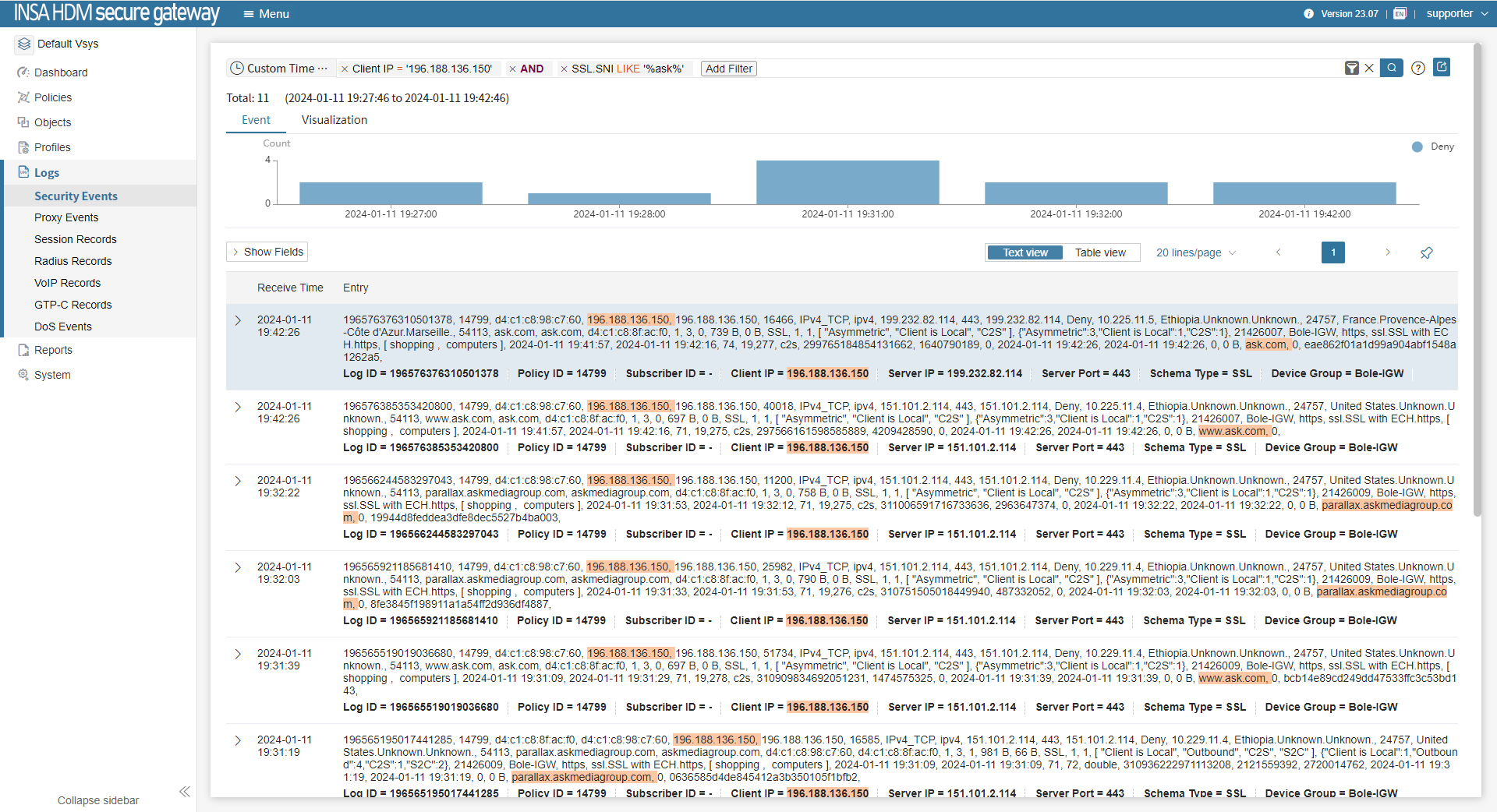
Task: Click the pin icon beside pagination
Action: pyautogui.click(x=1426, y=252)
